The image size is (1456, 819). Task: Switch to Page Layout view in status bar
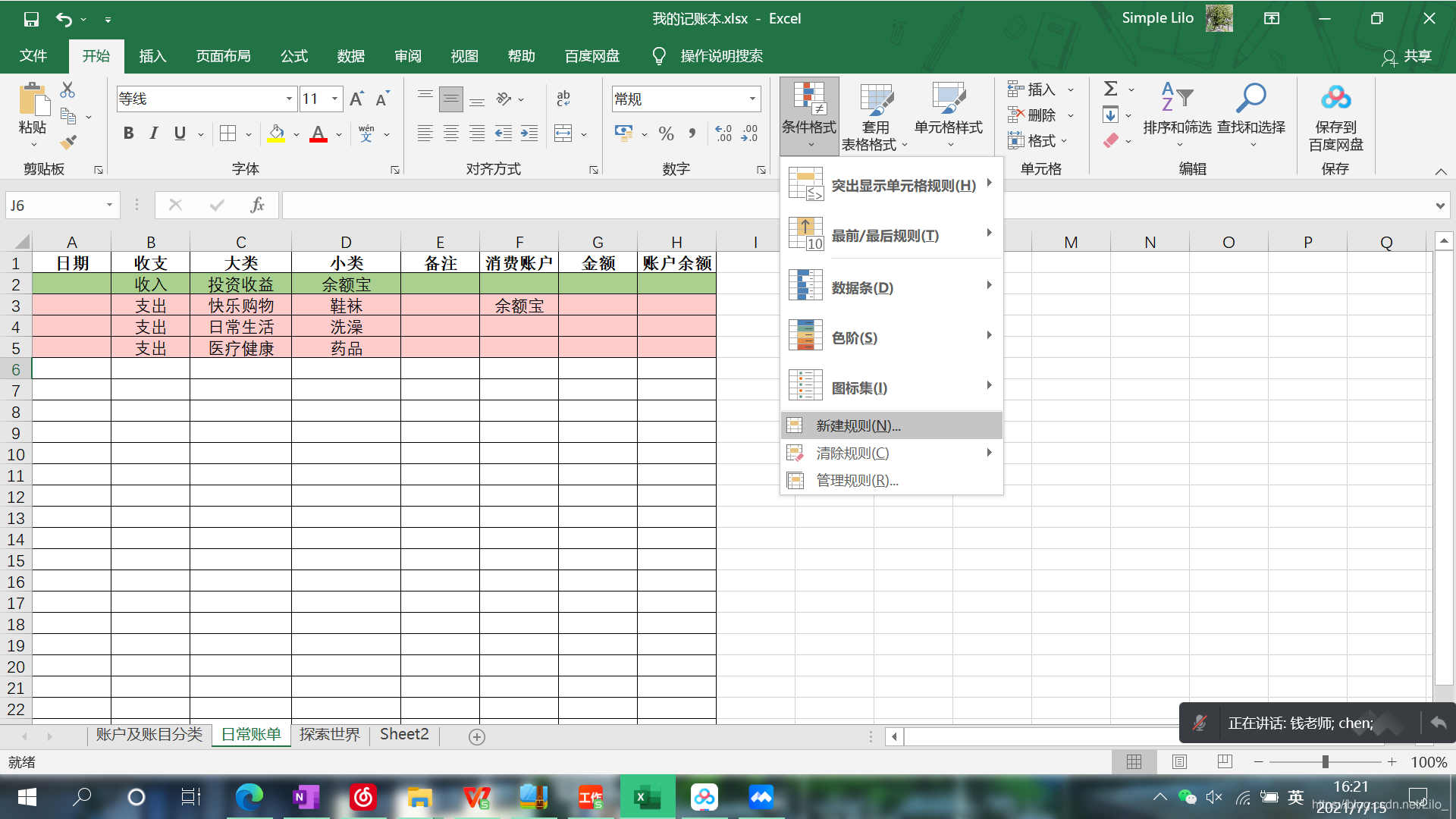(1179, 761)
